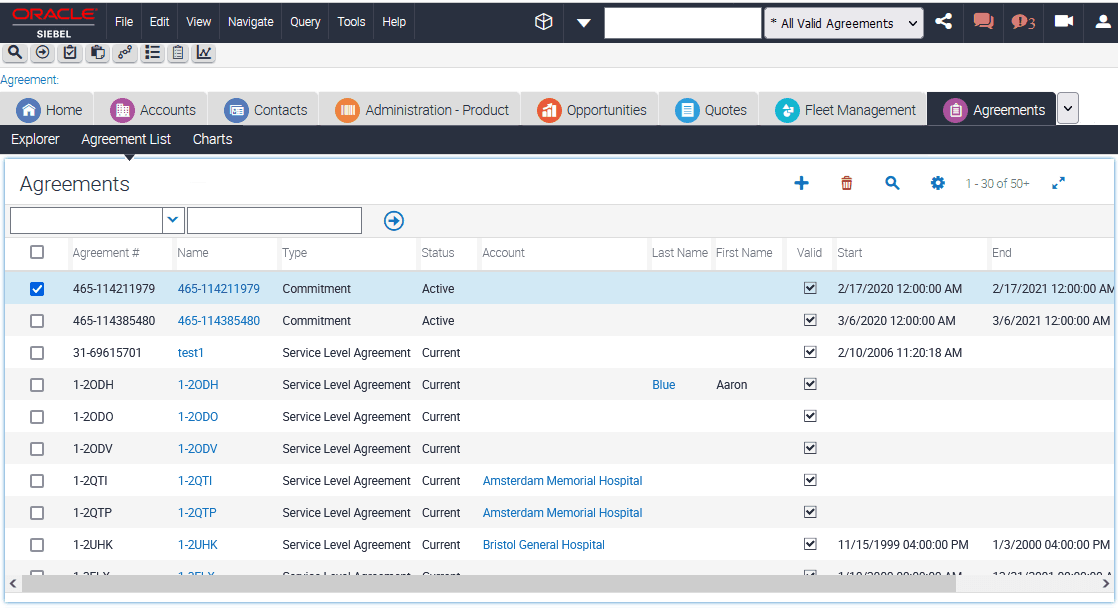Expand the saved query dropdown above the list
This screenshot has height=608, width=1118.
172,220
